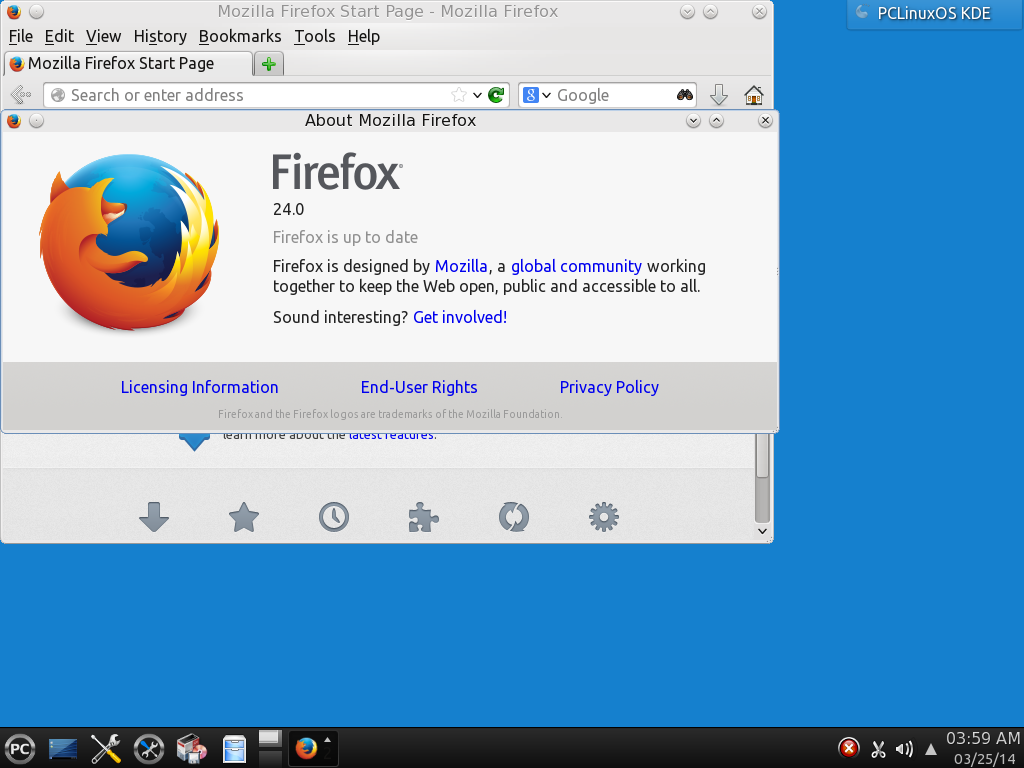Click the back arrow in Firefox toolbar
1024x768 pixels.
(20, 95)
